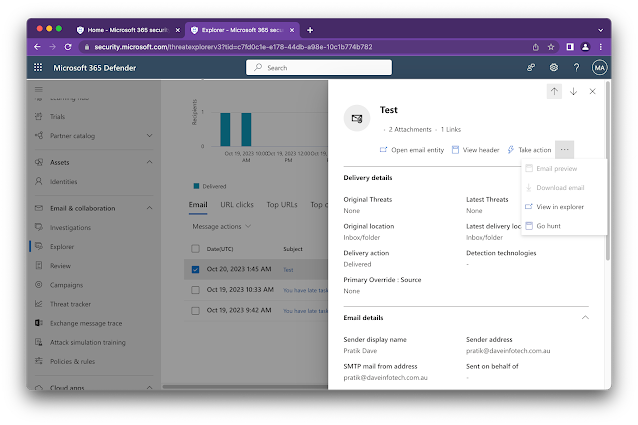Toggle the select-all checkbox in Date(UTC) header
The height and width of the screenshot is (425, 638).
[x=195, y=248]
